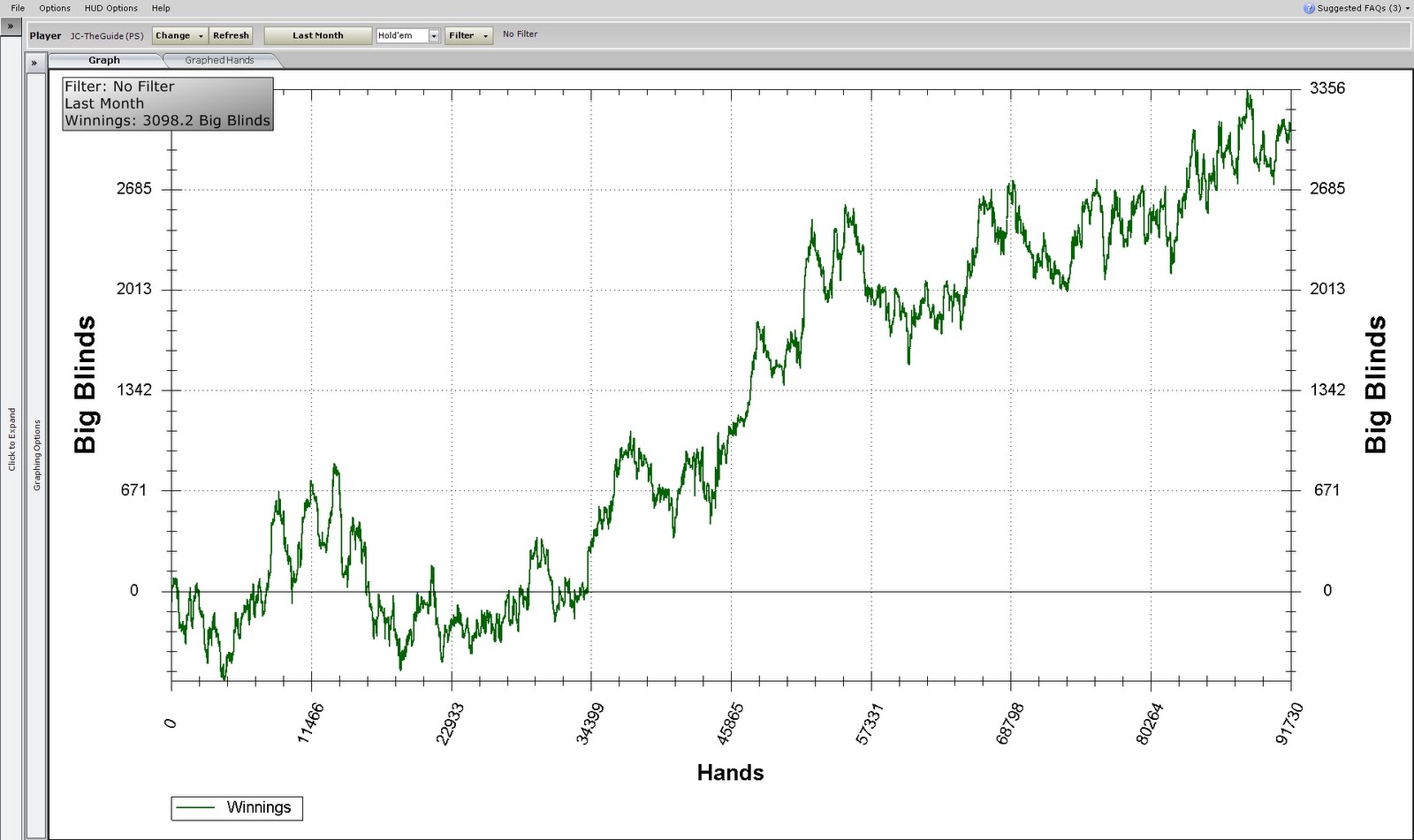Click the Change player button
Viewport: 1414px width, 840px height.
click(x=180, y=35)
